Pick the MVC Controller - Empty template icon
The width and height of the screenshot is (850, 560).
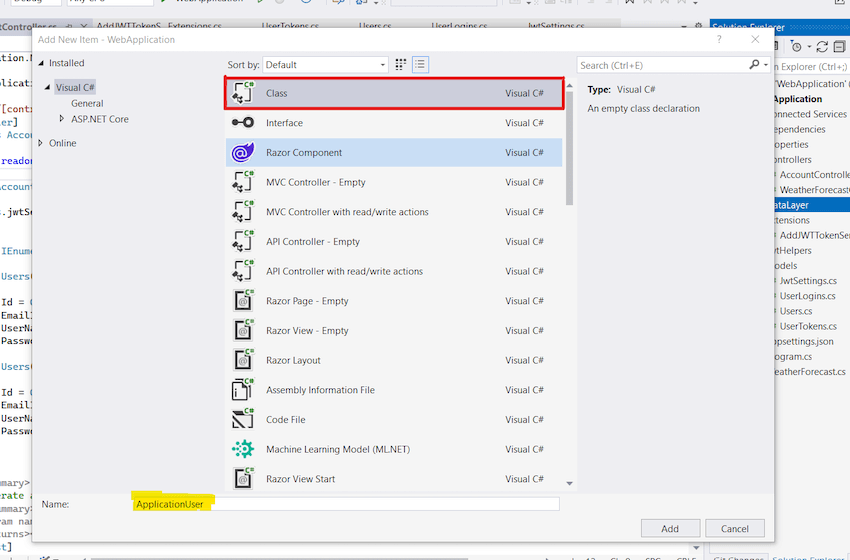coord(243,182)
